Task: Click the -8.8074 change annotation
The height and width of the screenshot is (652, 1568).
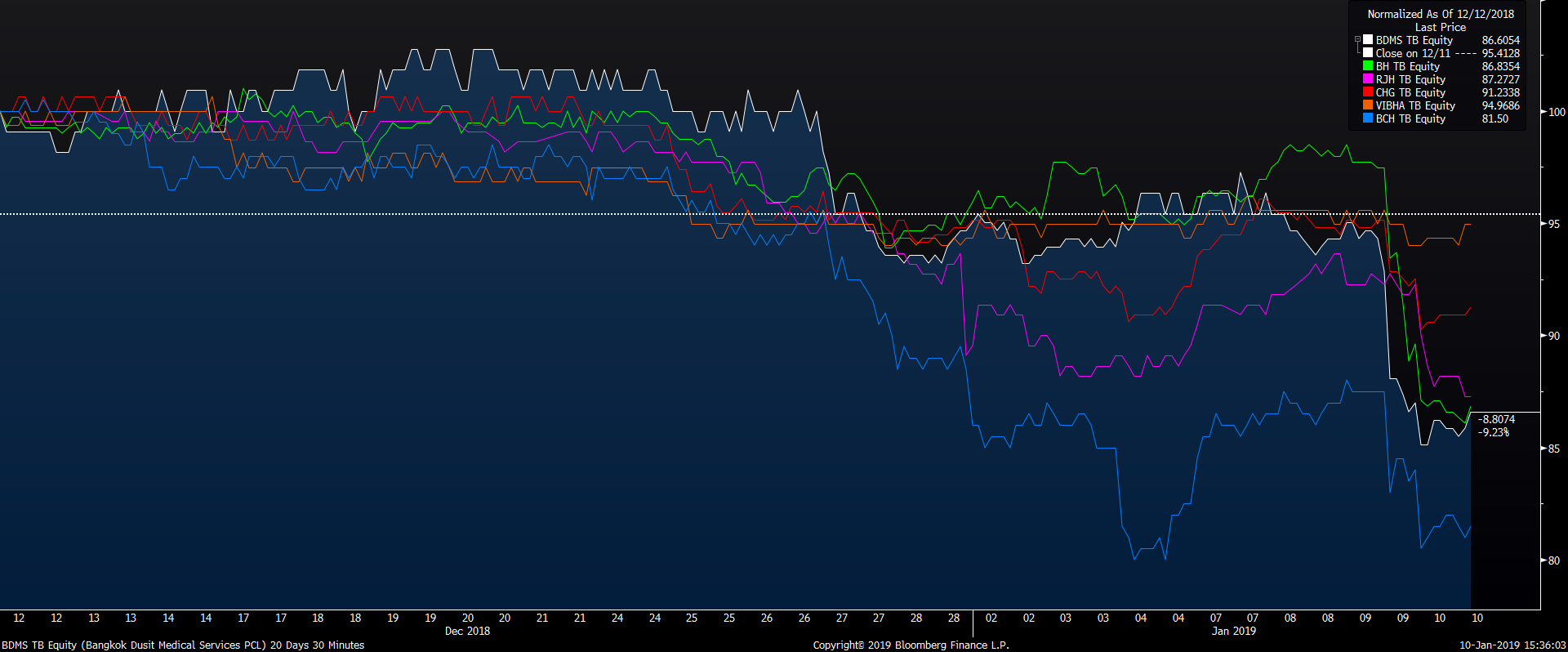Action: (x=1496, y=419)
